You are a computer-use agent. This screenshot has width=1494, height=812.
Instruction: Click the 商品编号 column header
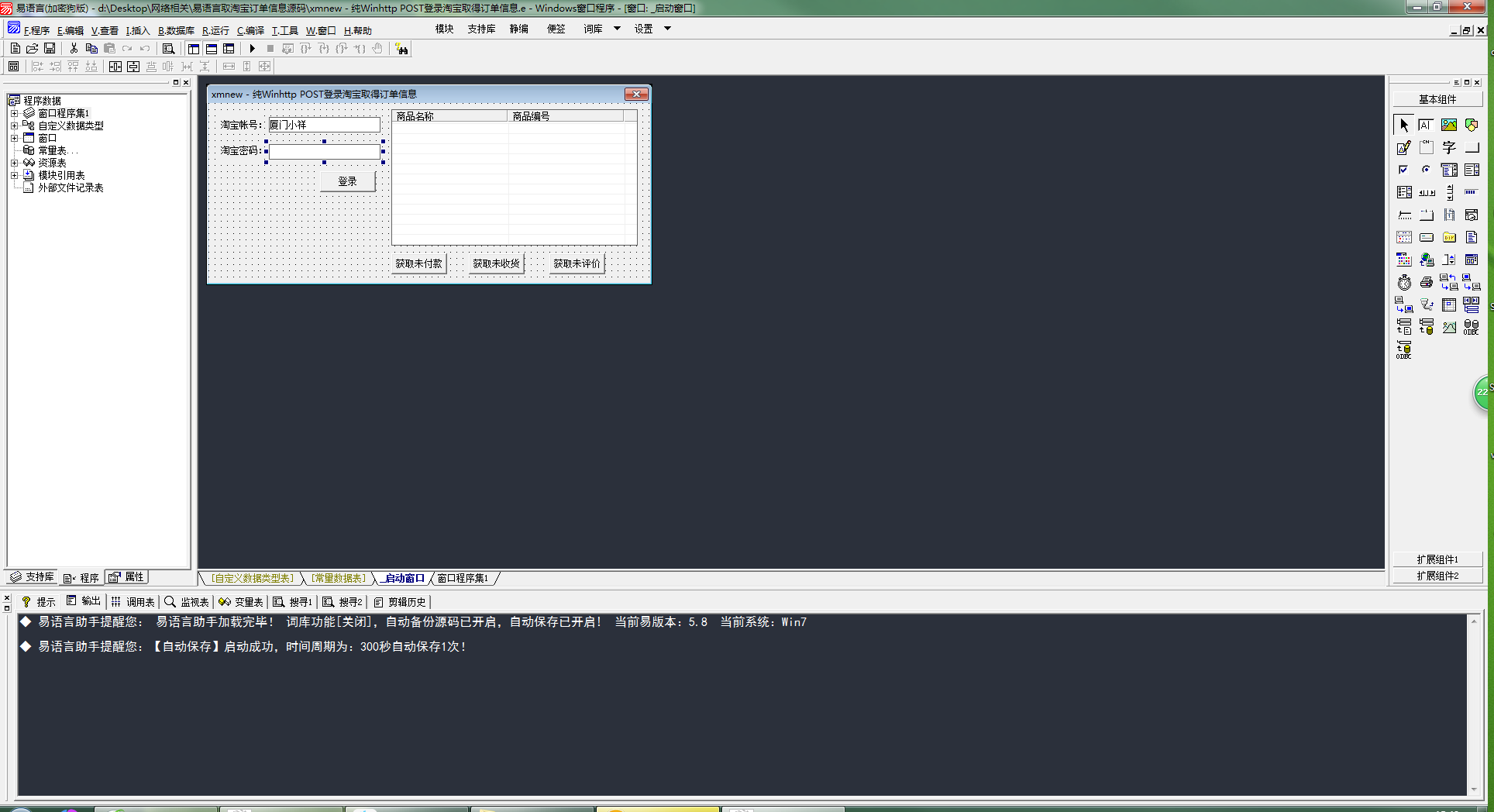[x=565, y=116]
